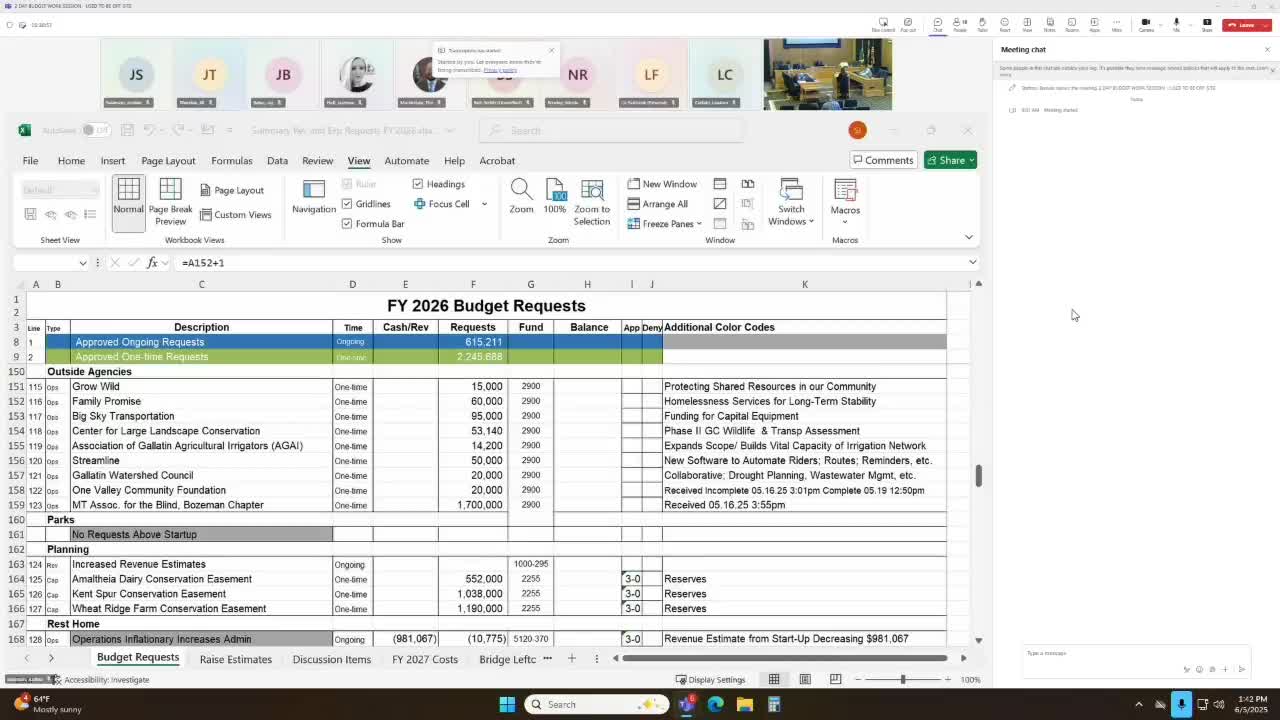Open Teams Apps

pos(1094,24)
